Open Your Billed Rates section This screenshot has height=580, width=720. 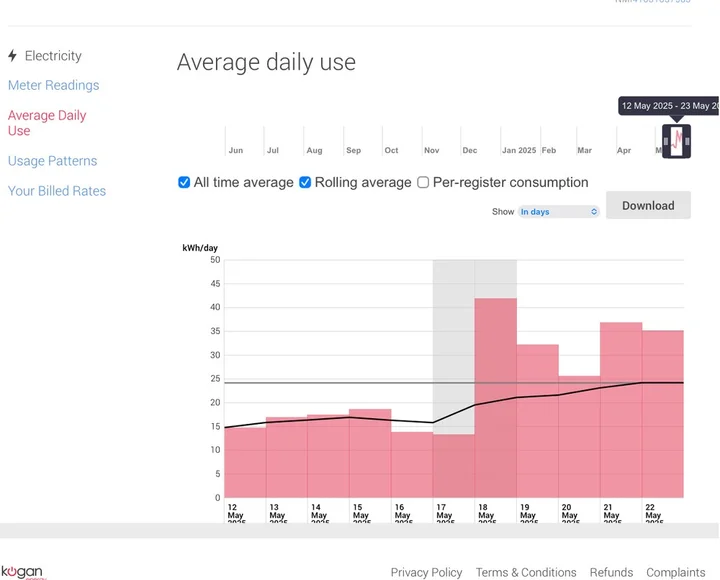pos(56,191)
